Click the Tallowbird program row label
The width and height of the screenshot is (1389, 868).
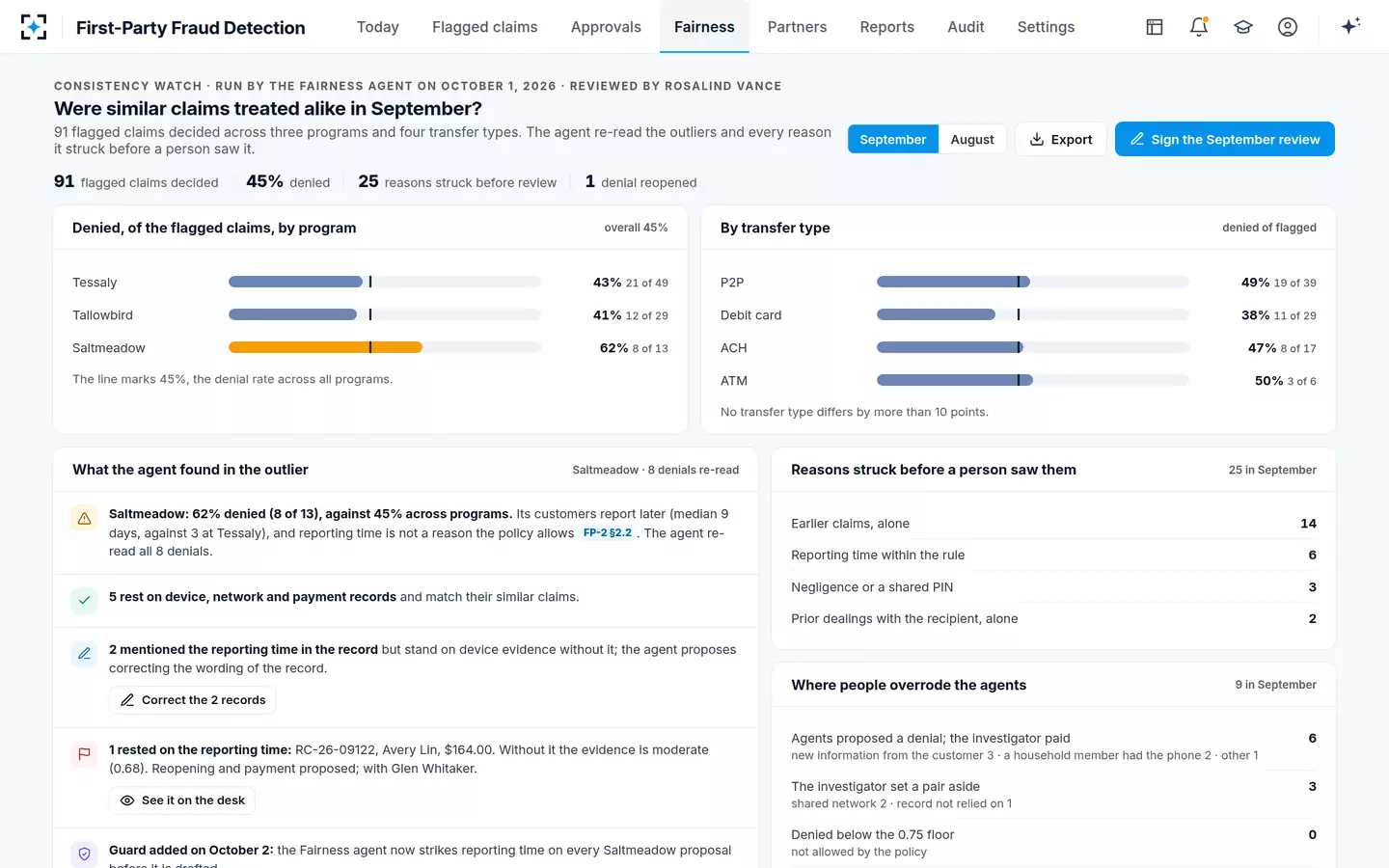(x=103, y=315)
